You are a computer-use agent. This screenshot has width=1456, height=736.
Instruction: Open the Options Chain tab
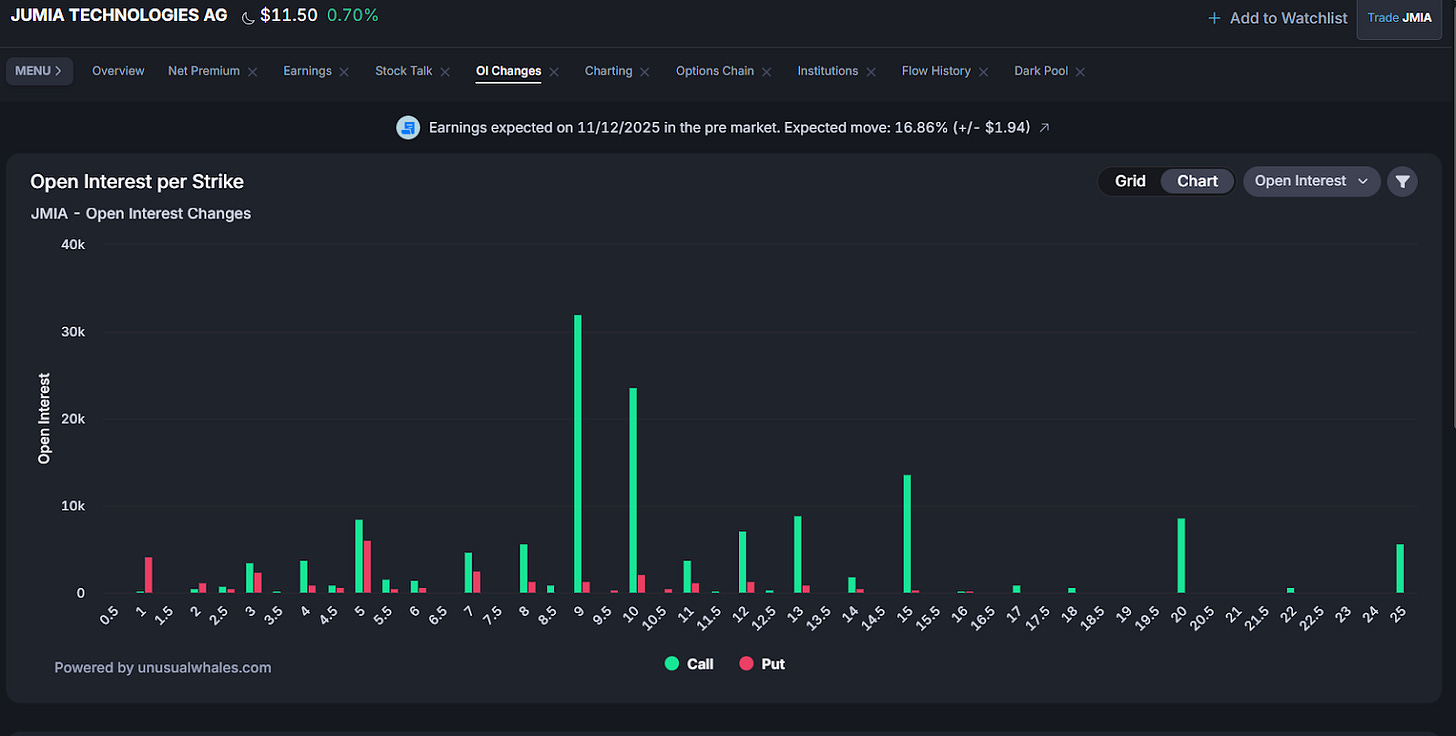point(715,71)
